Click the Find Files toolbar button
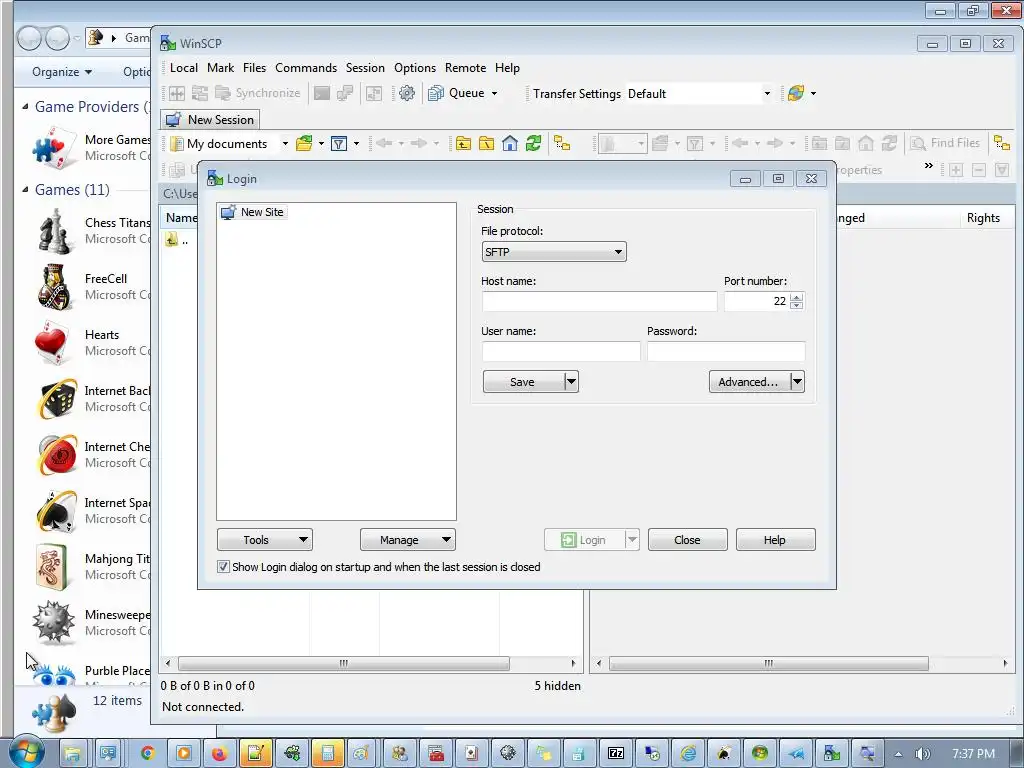This screenshot has width=1024, height=768. click(x=945, y=143)
